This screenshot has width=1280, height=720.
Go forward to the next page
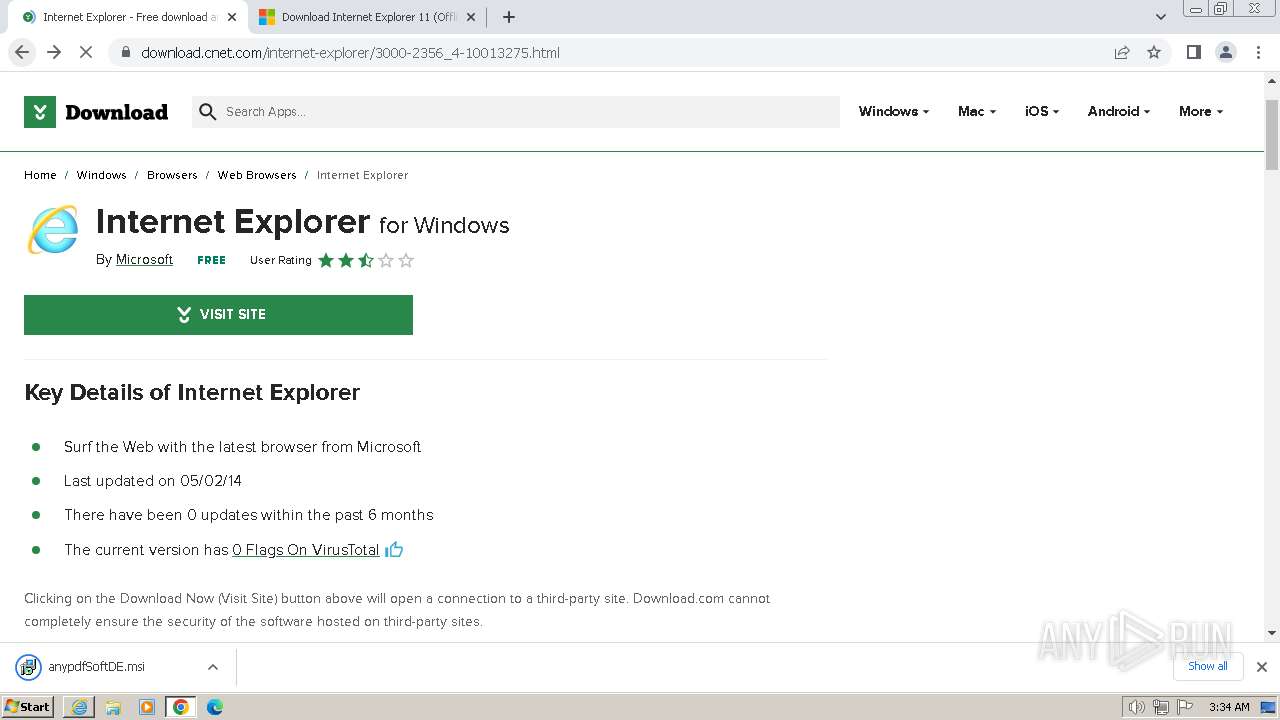[54, 52]
